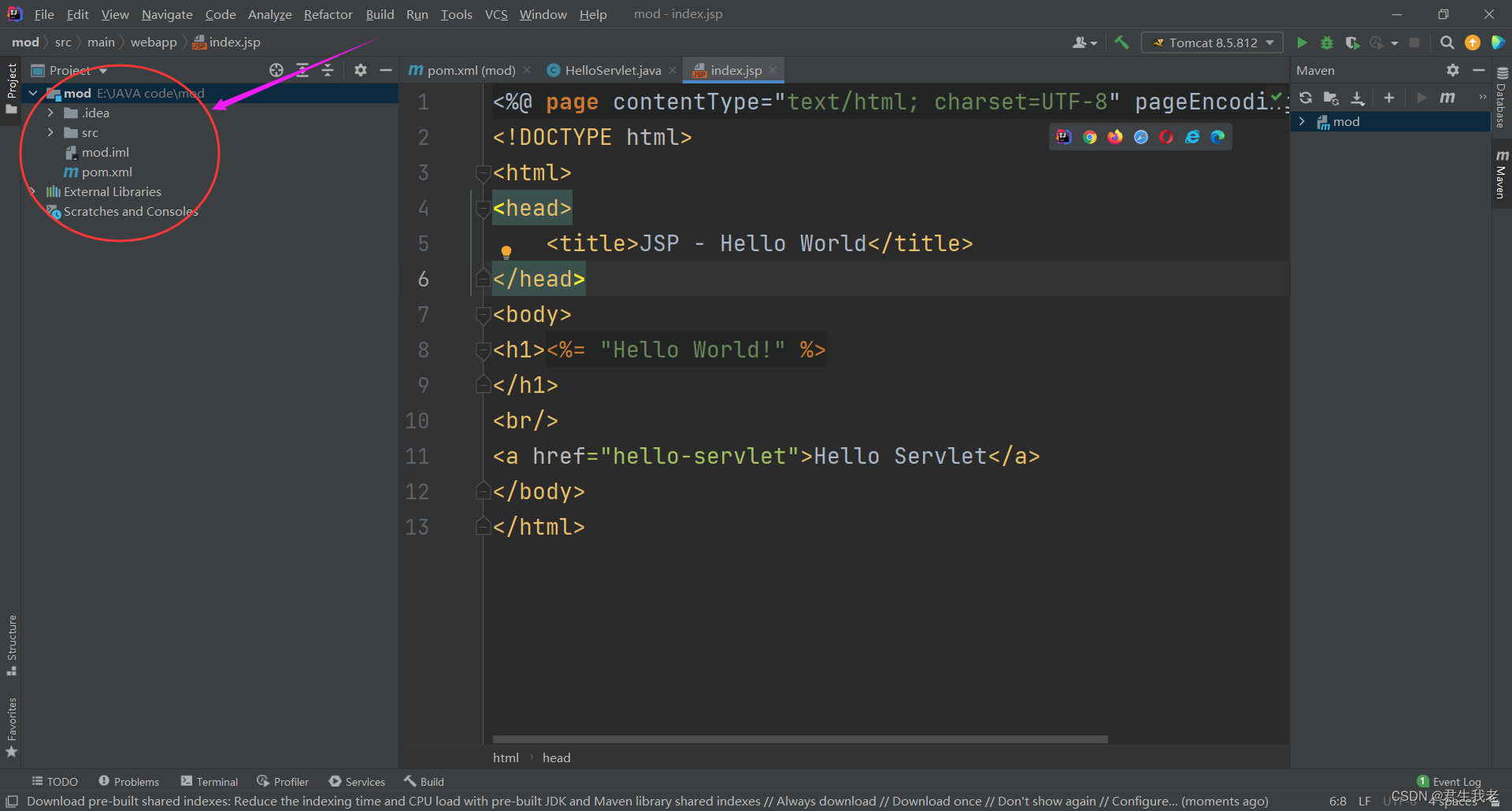Select pom.xml in project tree

coord(98,172)
